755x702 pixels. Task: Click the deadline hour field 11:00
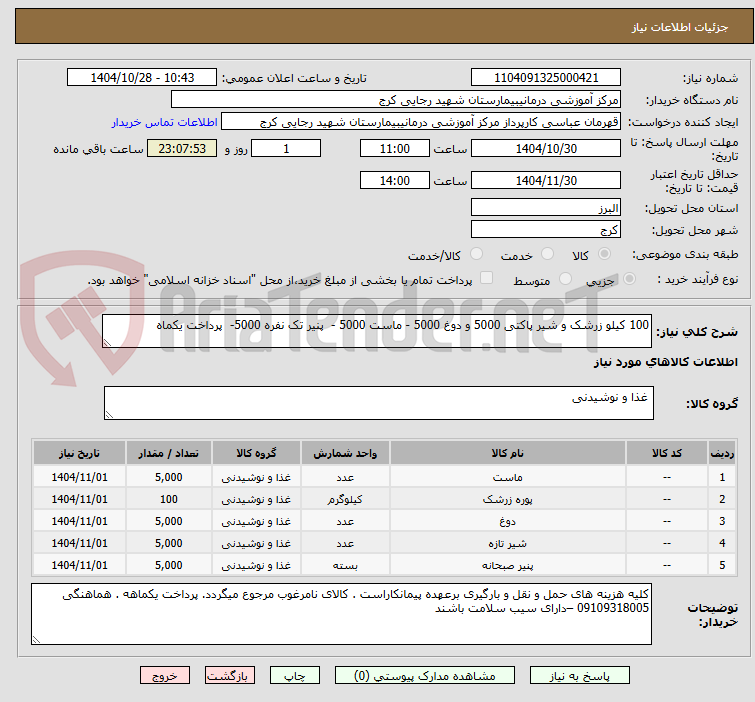394,148
